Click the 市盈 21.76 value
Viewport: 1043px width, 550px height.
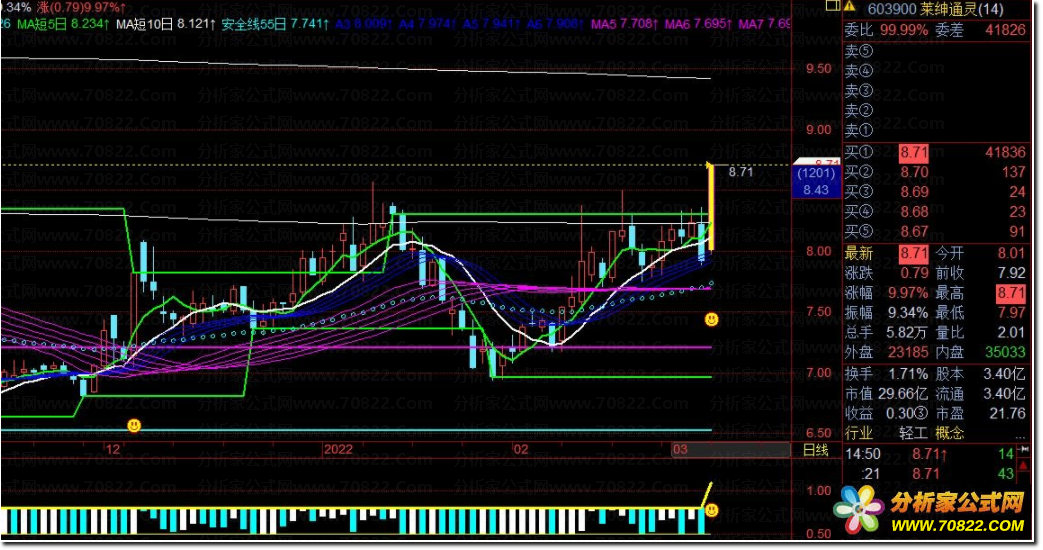(1007, 414)
